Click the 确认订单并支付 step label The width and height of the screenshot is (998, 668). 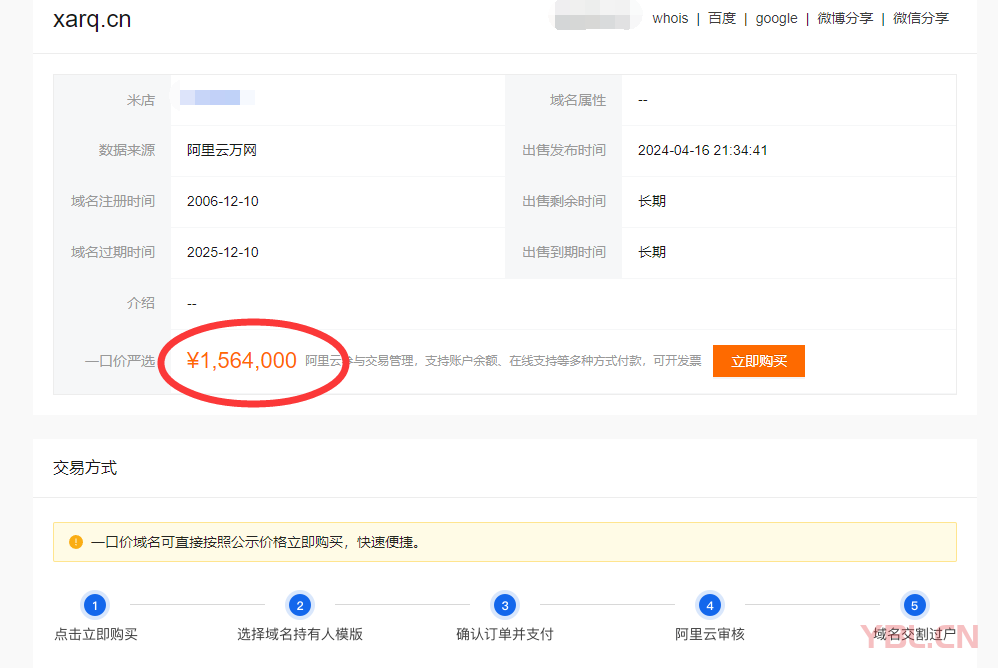tap(505, 634)
